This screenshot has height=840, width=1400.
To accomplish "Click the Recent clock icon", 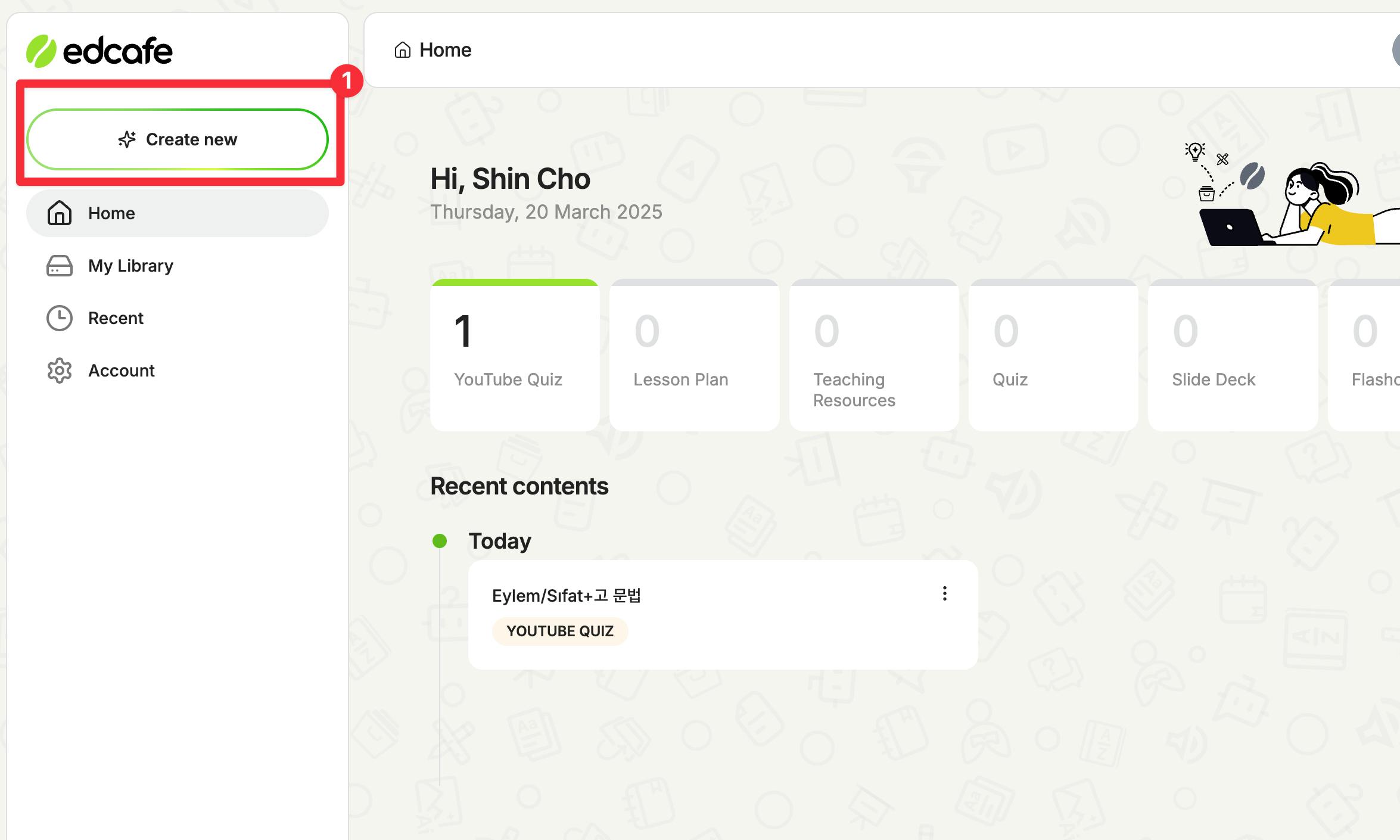I will tap(60, 318).
